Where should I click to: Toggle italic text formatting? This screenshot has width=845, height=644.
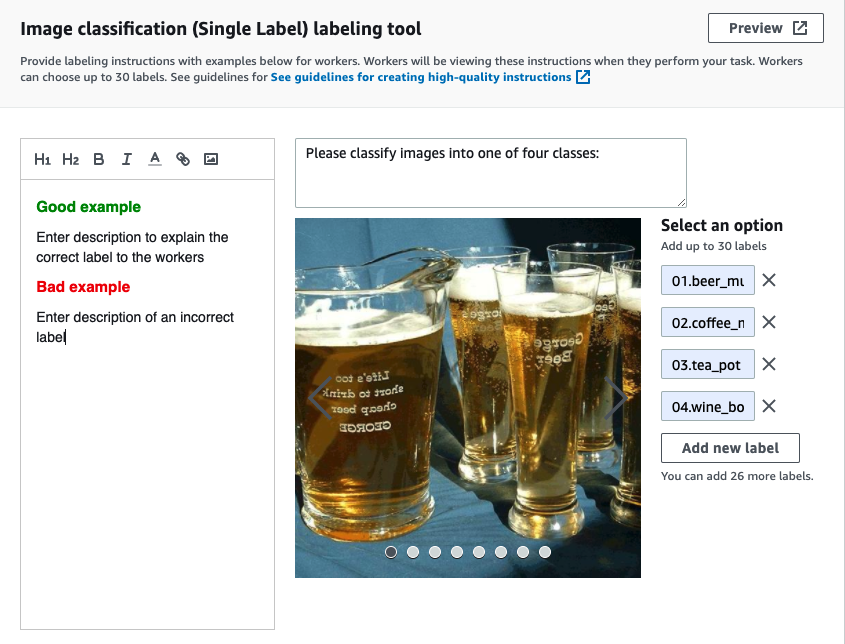(x=126, y=159)
